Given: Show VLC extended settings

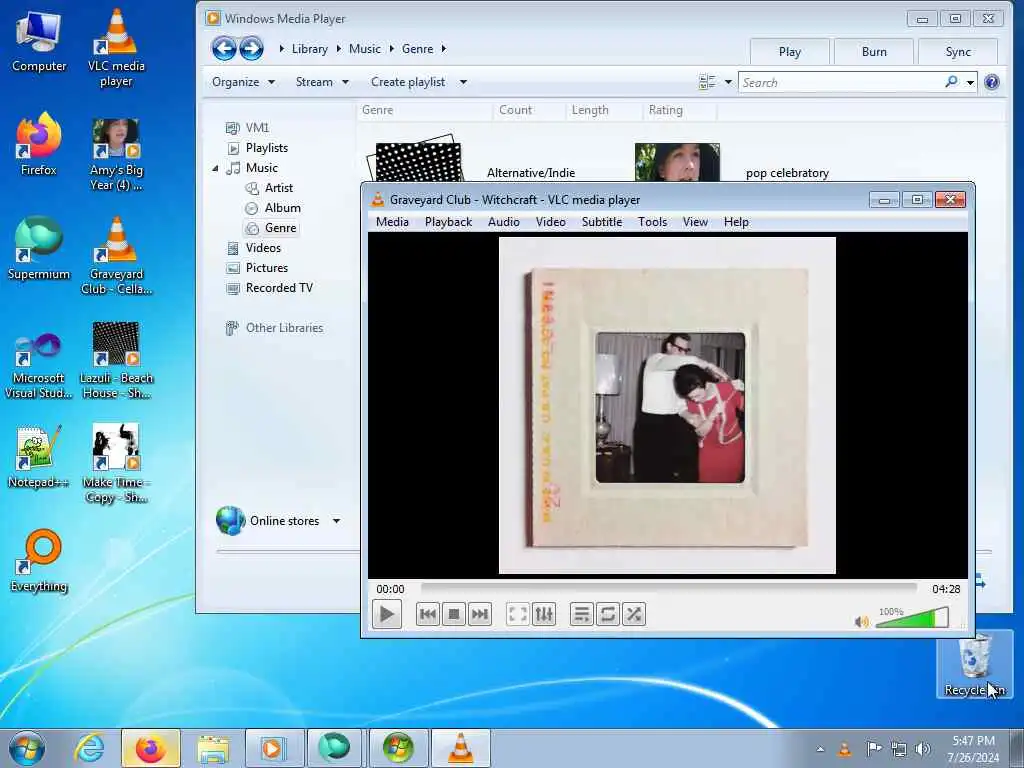Looking at the screenshot, I should coord(544,615).
